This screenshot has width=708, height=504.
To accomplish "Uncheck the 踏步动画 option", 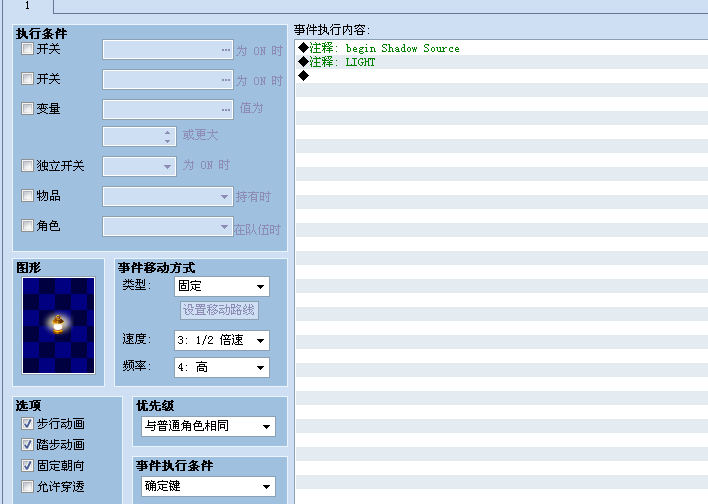I will point(28,444).
